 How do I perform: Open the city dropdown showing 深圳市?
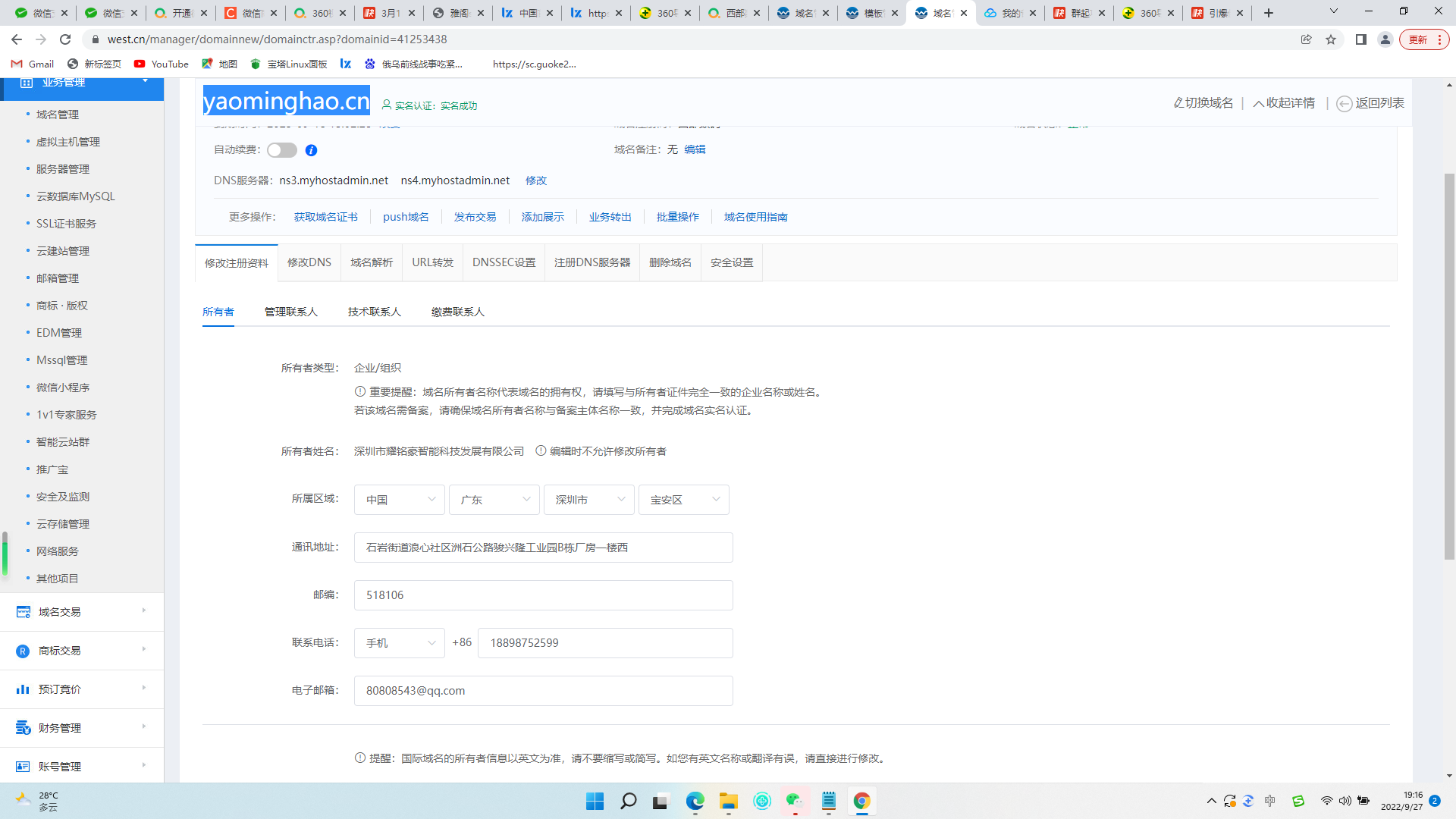click(588, 500)
